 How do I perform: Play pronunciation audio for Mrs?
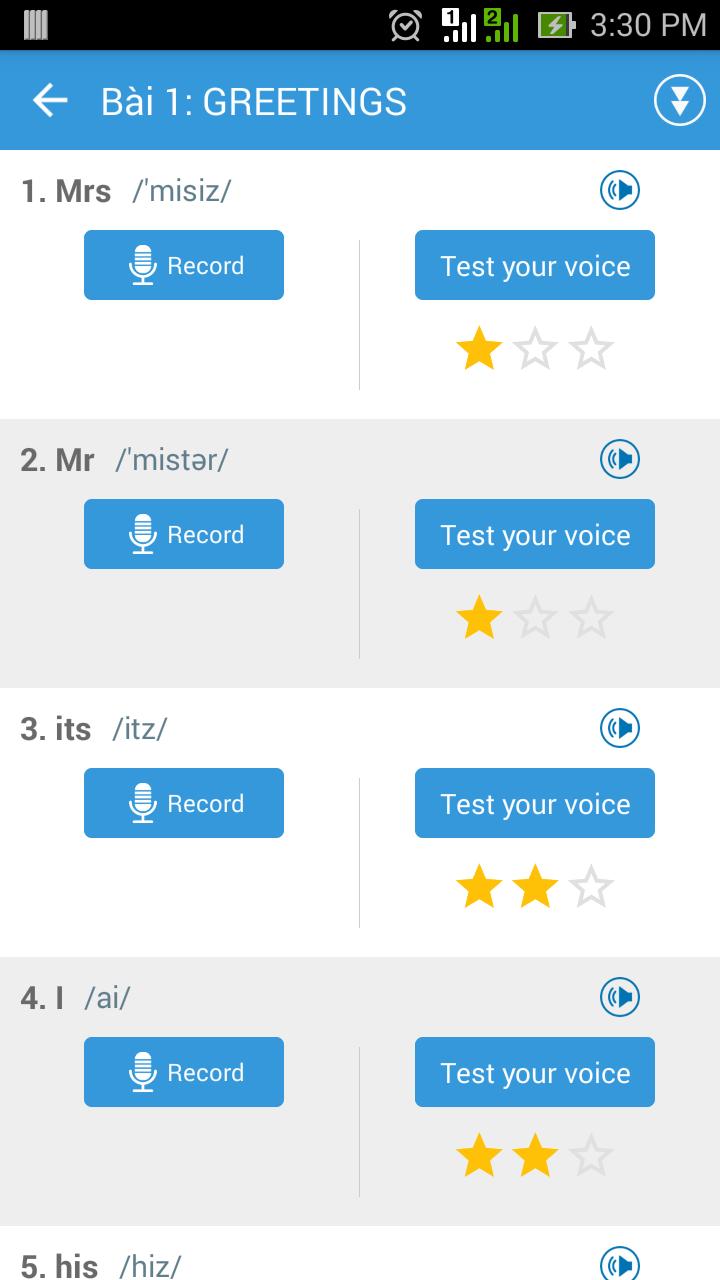coord(620,190)
